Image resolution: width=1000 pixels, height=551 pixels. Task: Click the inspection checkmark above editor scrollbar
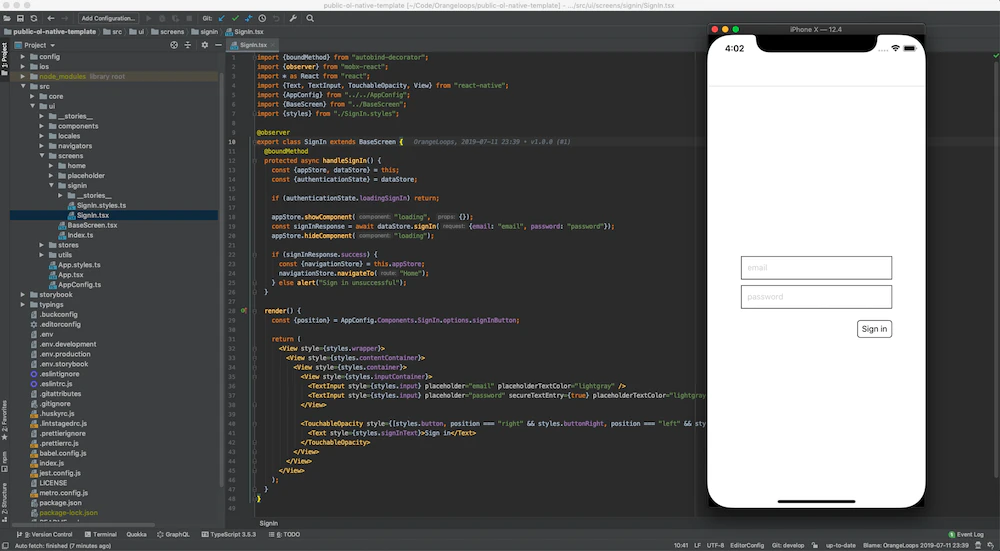coord(996,56)
